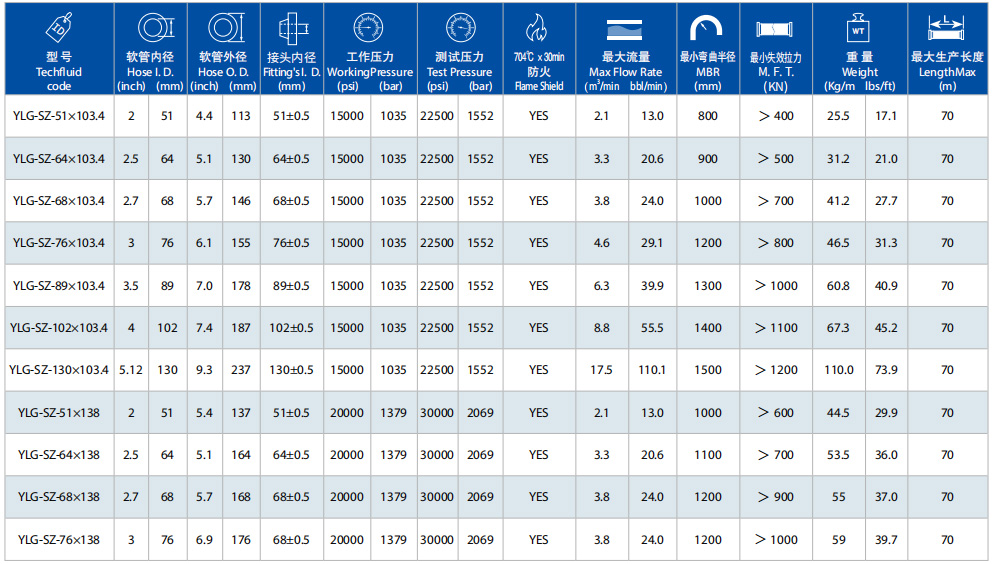993x564 pixels.
Task: Click the > 1200 M.F.T. value
Action: coord(776,370)
